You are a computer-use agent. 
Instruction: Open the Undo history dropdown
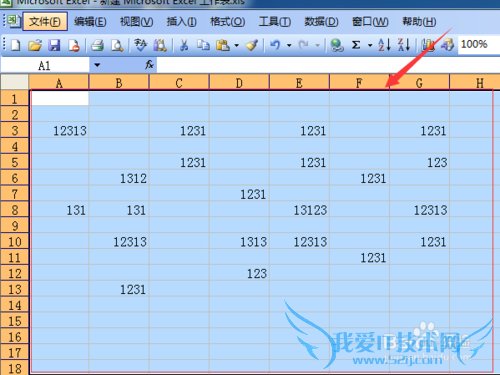(289, 45)
